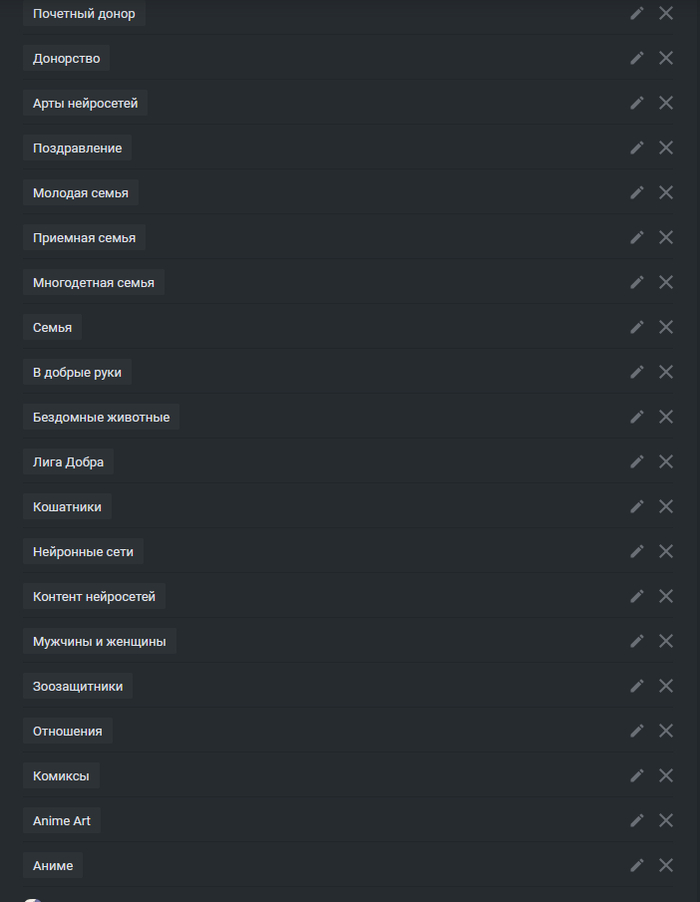
Task: Delete the В добрые руки tag
Action: pyautogui.click(x=666, y=371)
